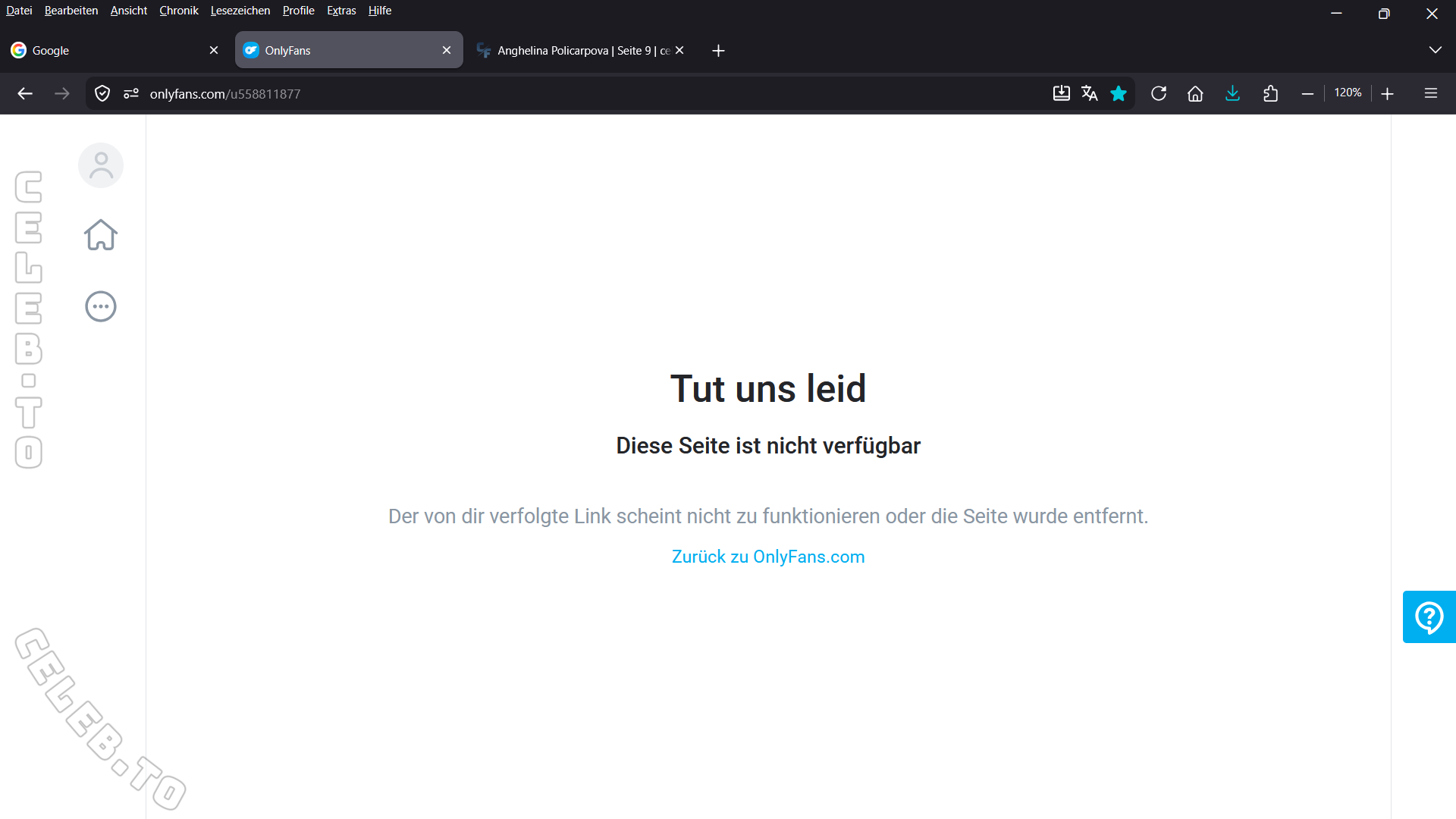The image size is (1456, 819).
Task: Expand the list all tabs chevron
Action: click(x=1435, y=50)
